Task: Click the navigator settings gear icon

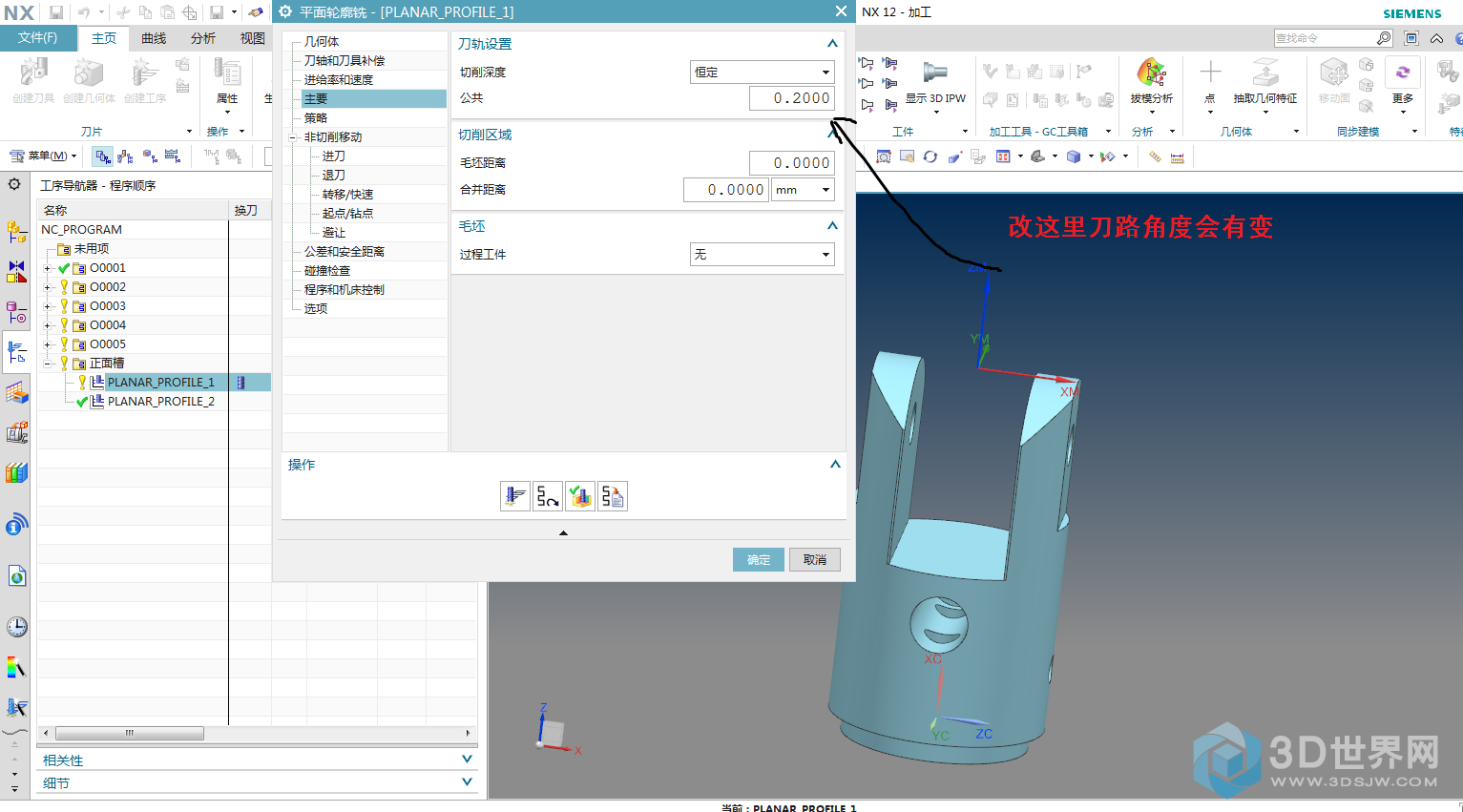Action: (14, 184)
